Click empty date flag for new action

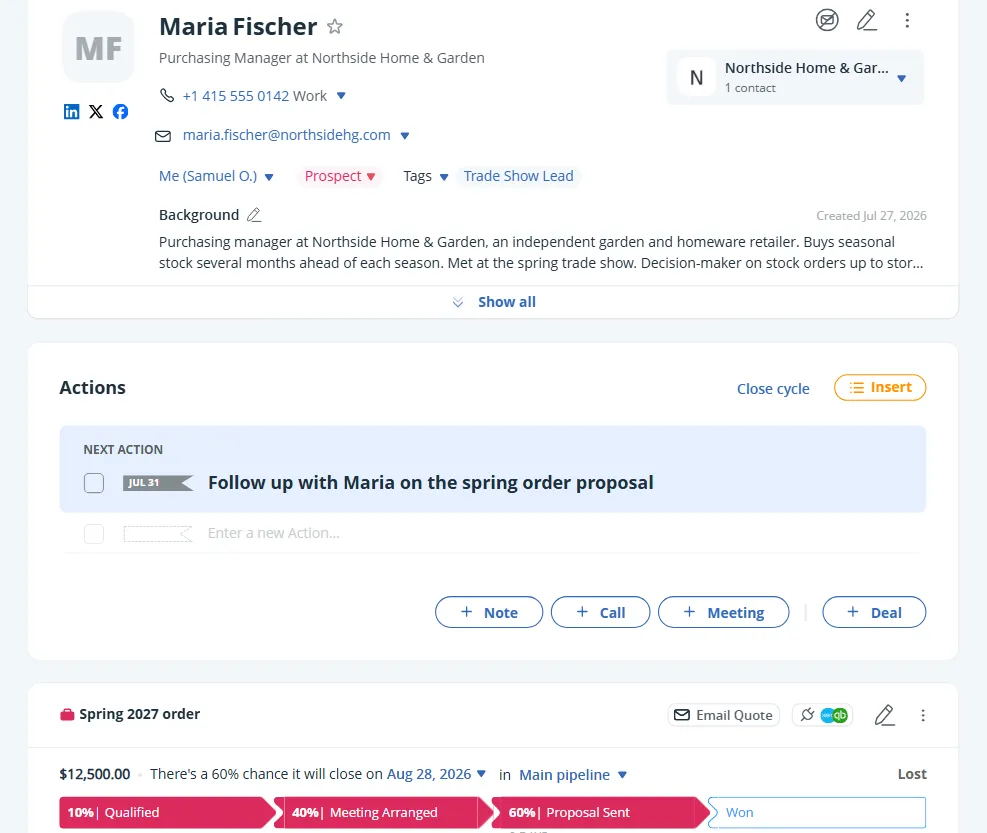point(158,534)
